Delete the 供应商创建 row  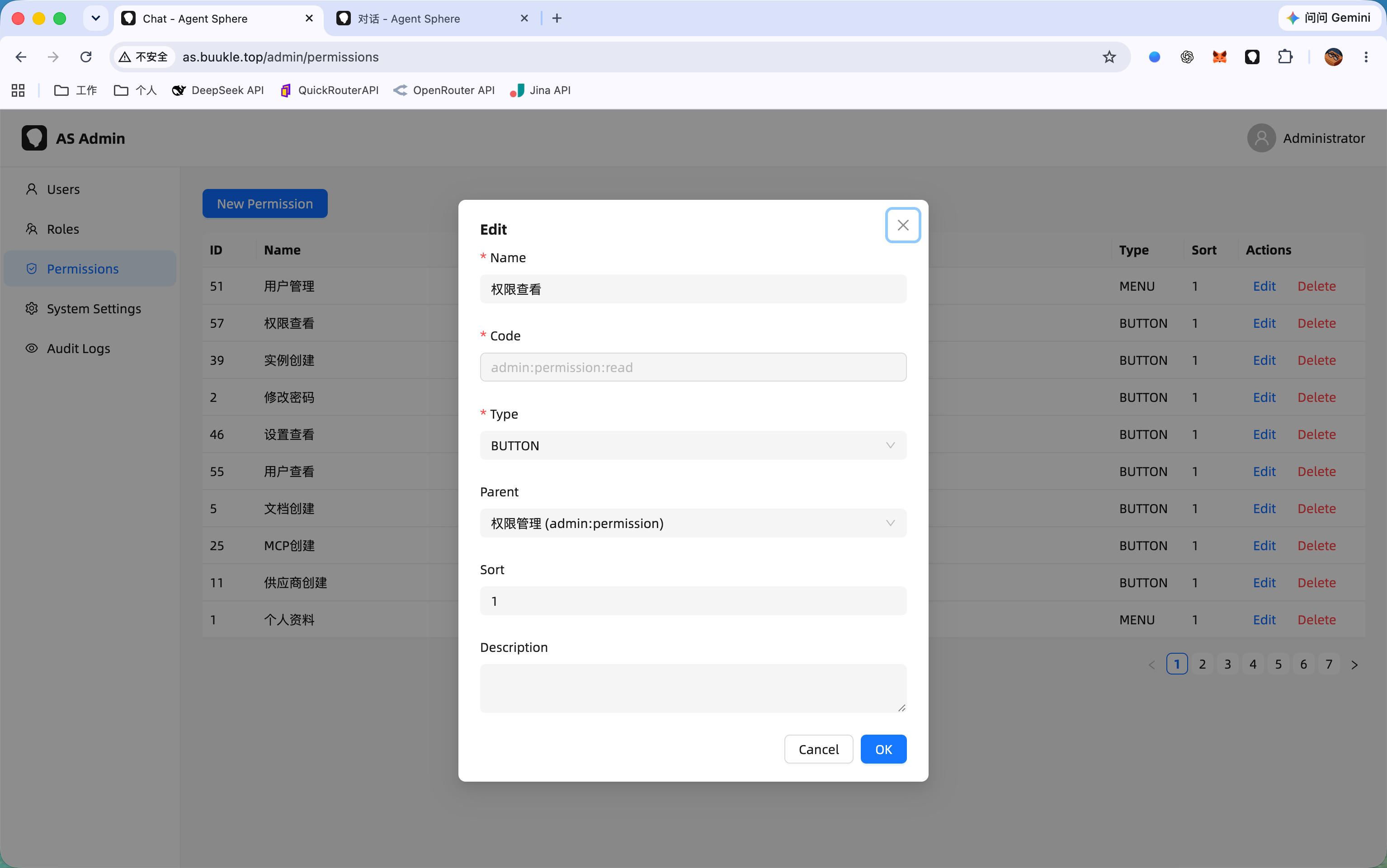coord(1316,583)
